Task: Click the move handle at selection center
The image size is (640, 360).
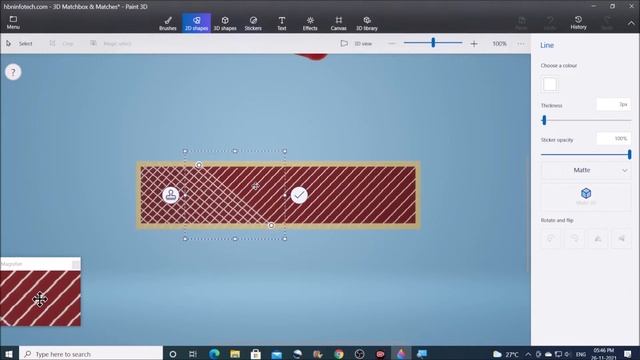Action: 256,186
